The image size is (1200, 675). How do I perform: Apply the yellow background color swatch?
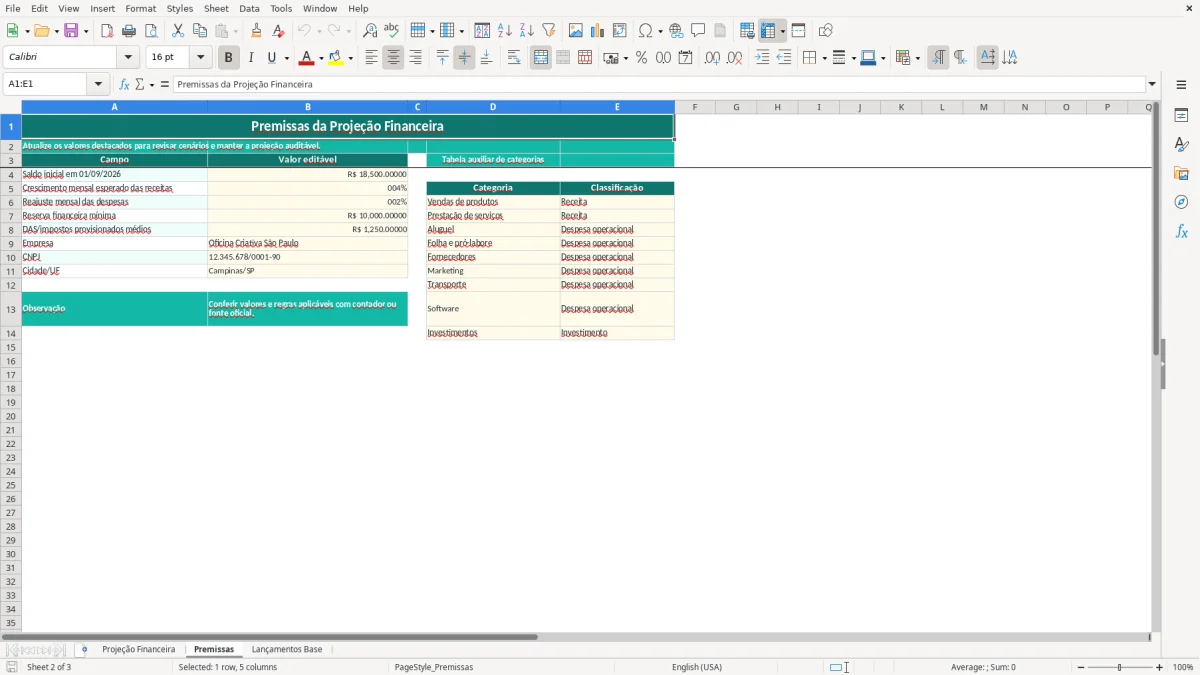pyautogui.click(x=336, y=58)
